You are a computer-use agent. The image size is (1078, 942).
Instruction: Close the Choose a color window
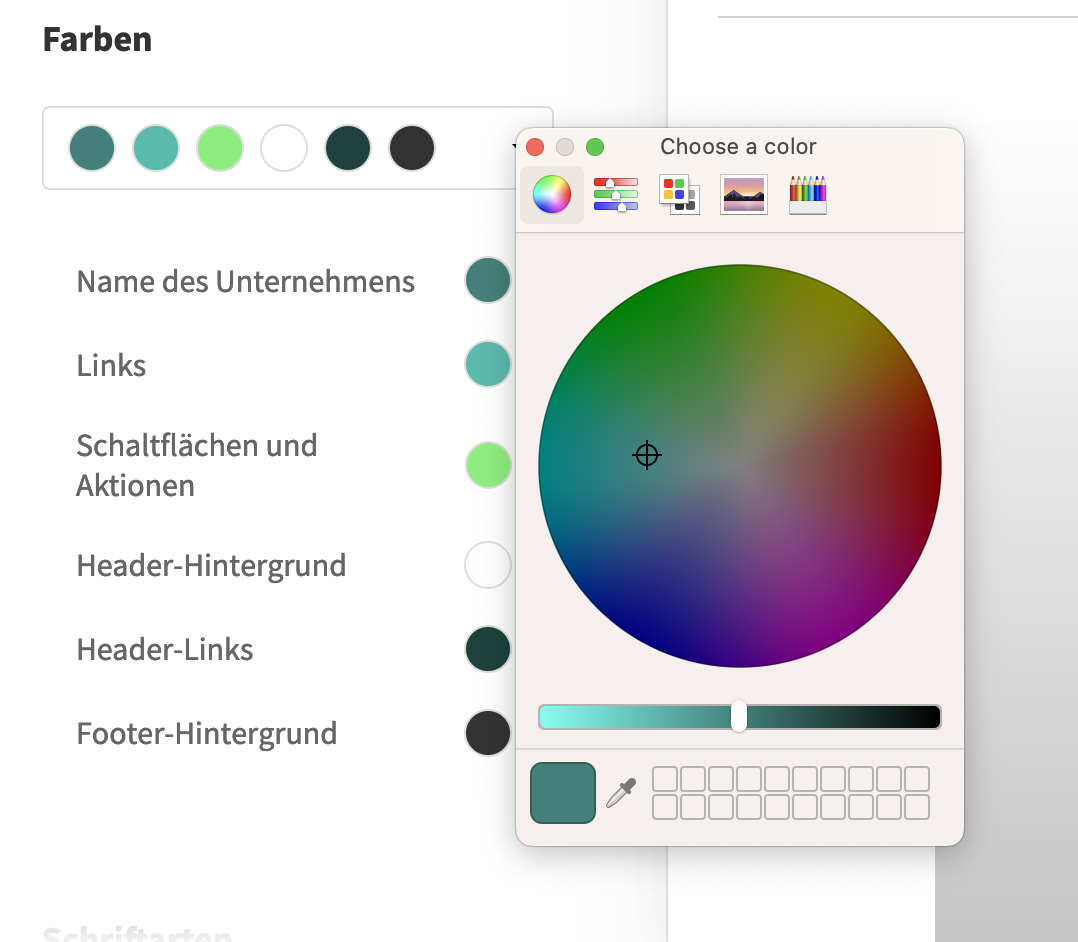click(x=535, y=147)
